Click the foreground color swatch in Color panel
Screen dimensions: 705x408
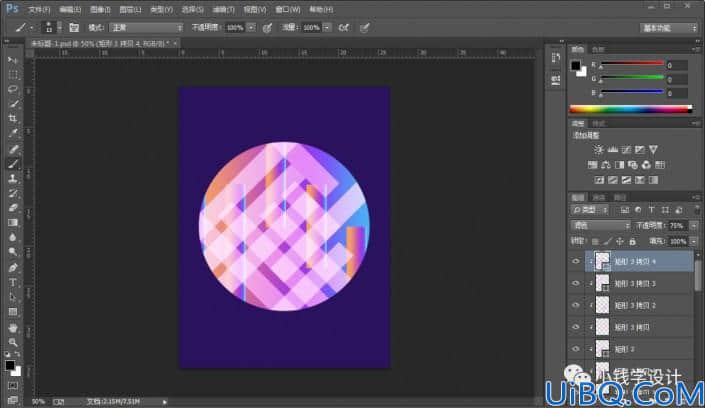tap(576, 66)
